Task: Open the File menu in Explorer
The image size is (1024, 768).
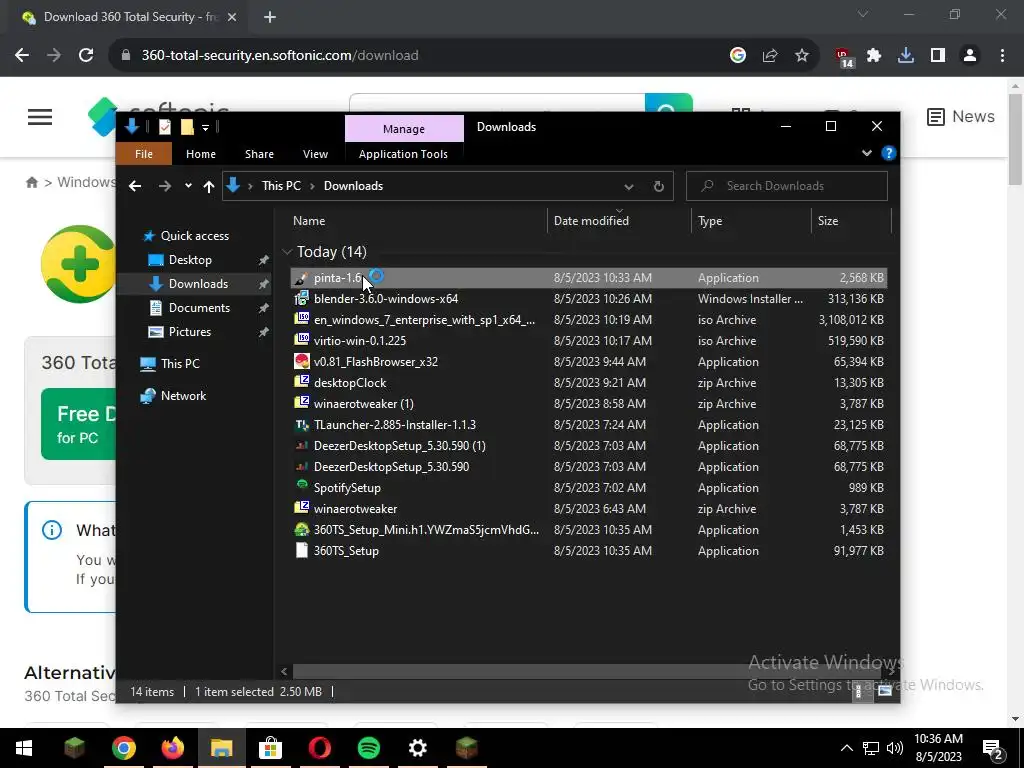Action: [x=144, y=154]
